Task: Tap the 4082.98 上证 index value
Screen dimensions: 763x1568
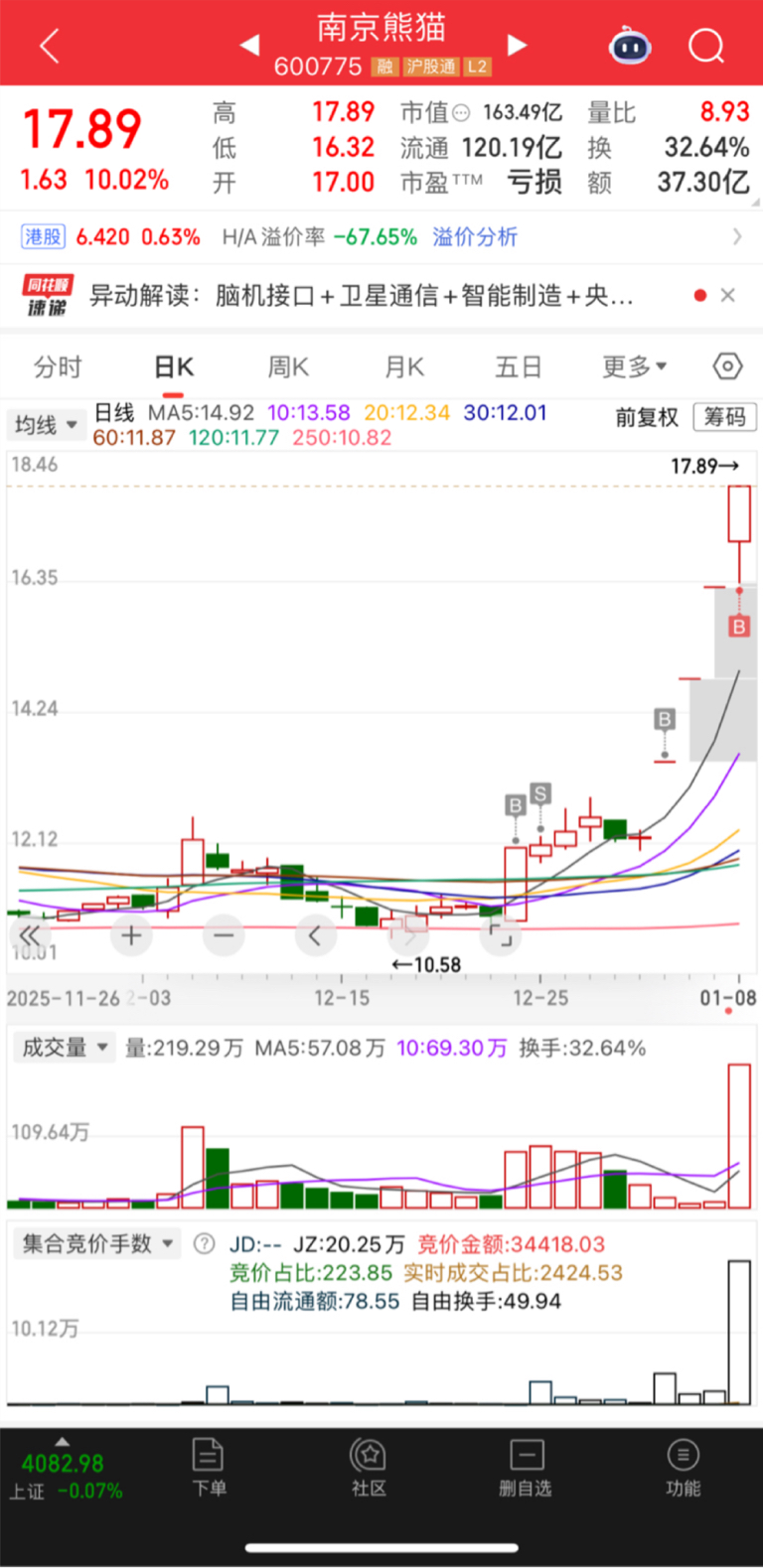Action: point(63,1463)
